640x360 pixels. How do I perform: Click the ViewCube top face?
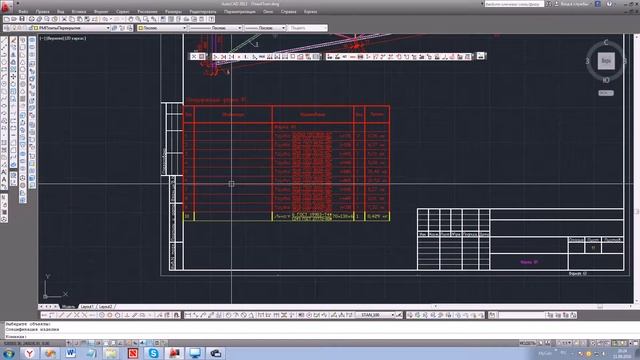pyautogui.click(x=606, y=61)
